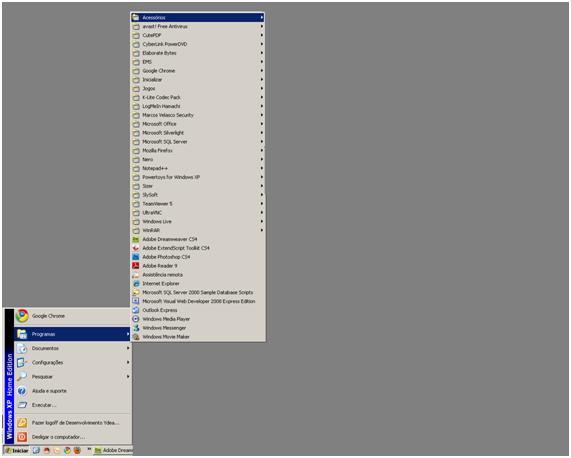The height and width of the screenshot is (458, 571).
Task: Open the Notepad++ submenu
Action: click(x=198, y=168)
